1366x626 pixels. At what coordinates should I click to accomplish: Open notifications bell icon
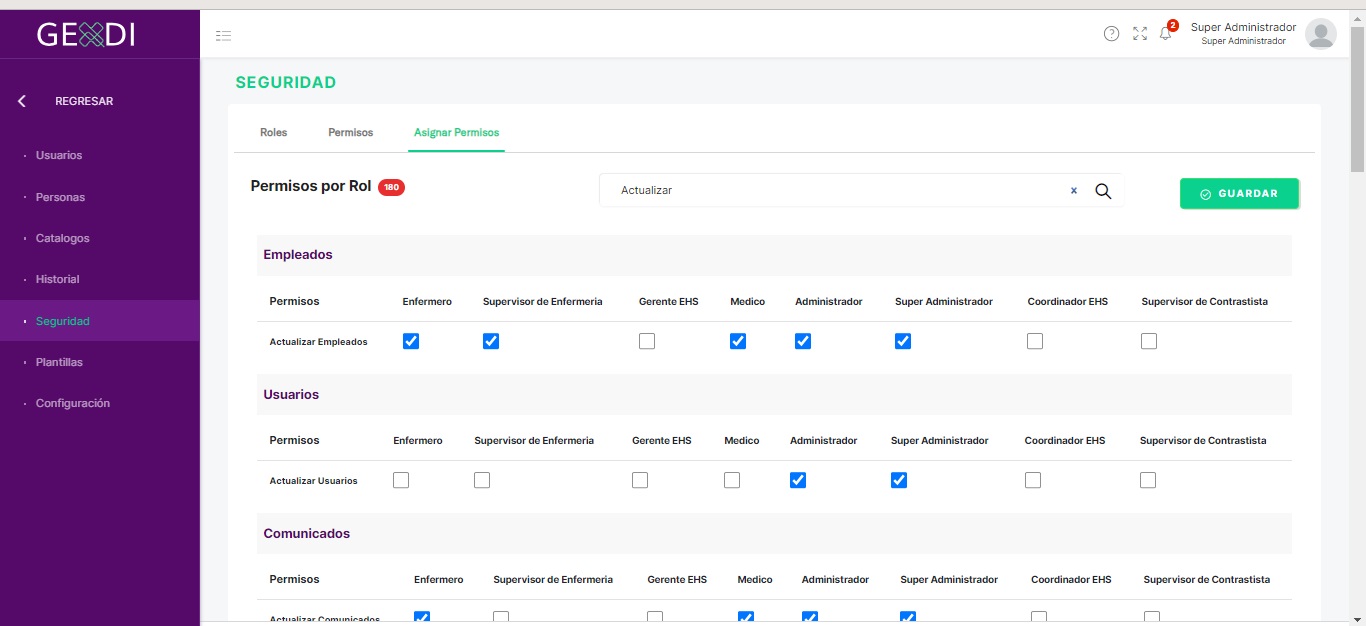coord(1165,34)
